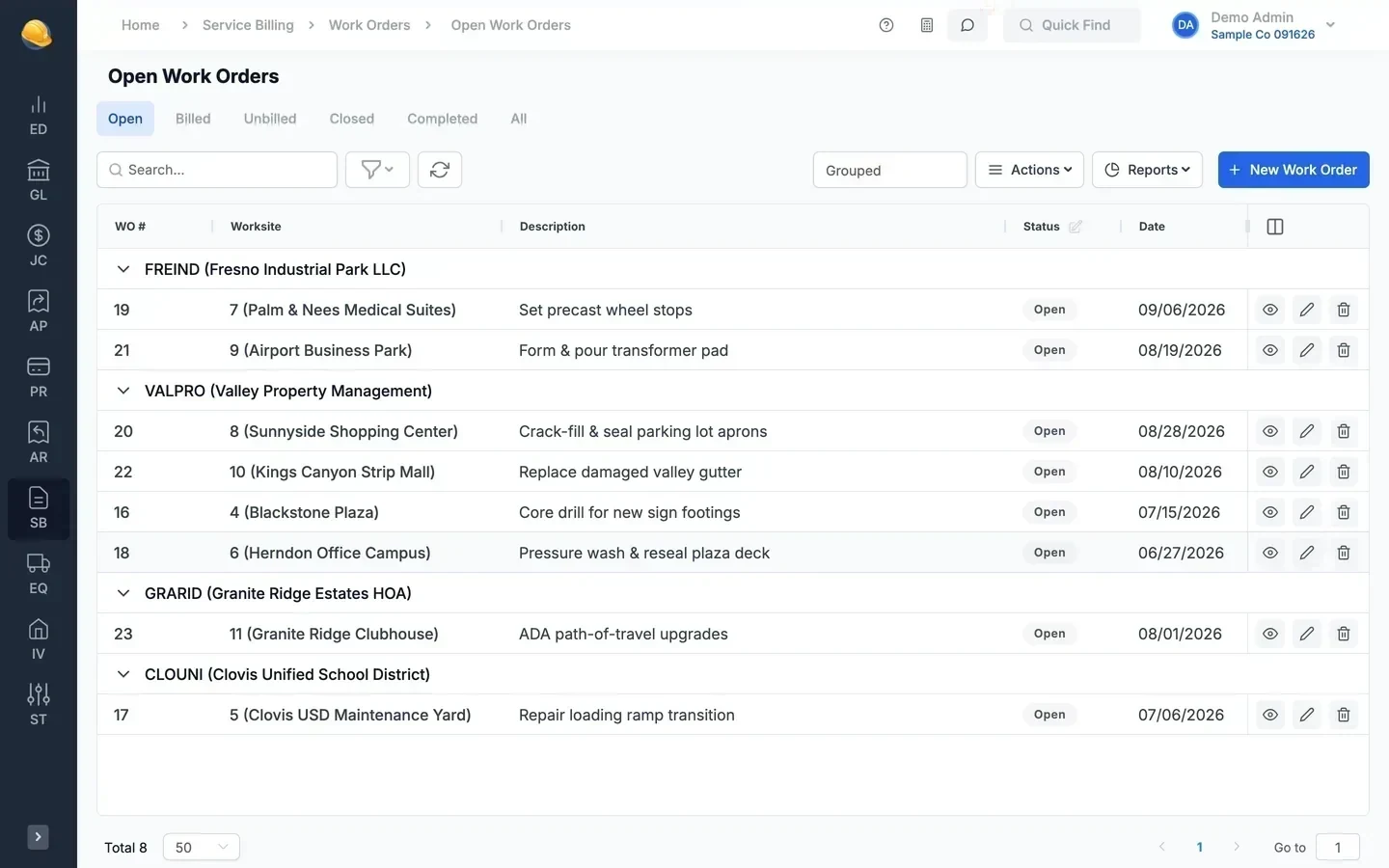Open the Reports dropdown menu
Screen dimensions: 1389x868
(x=1147, y=170)
